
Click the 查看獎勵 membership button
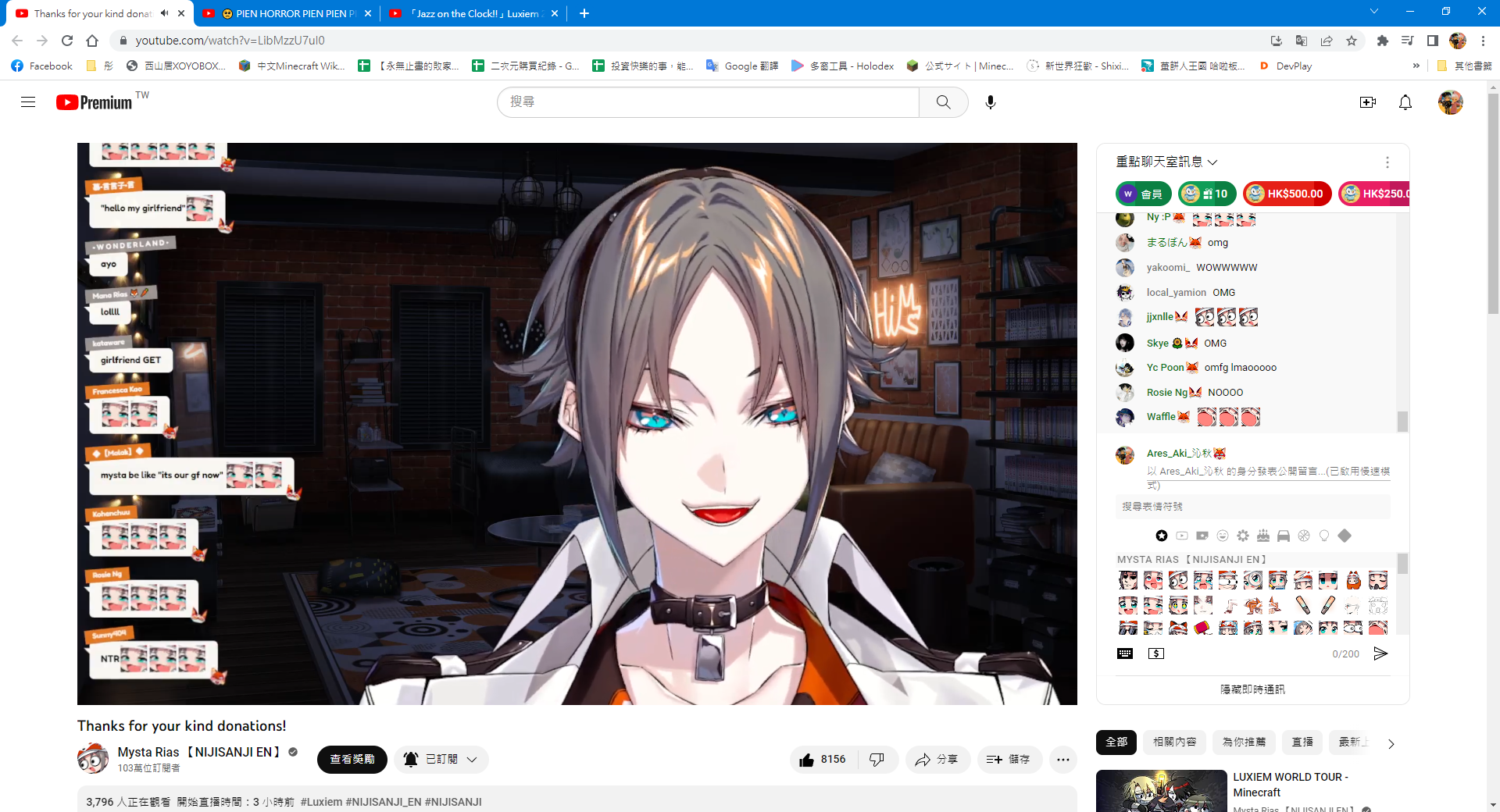[x=352, y=760]
